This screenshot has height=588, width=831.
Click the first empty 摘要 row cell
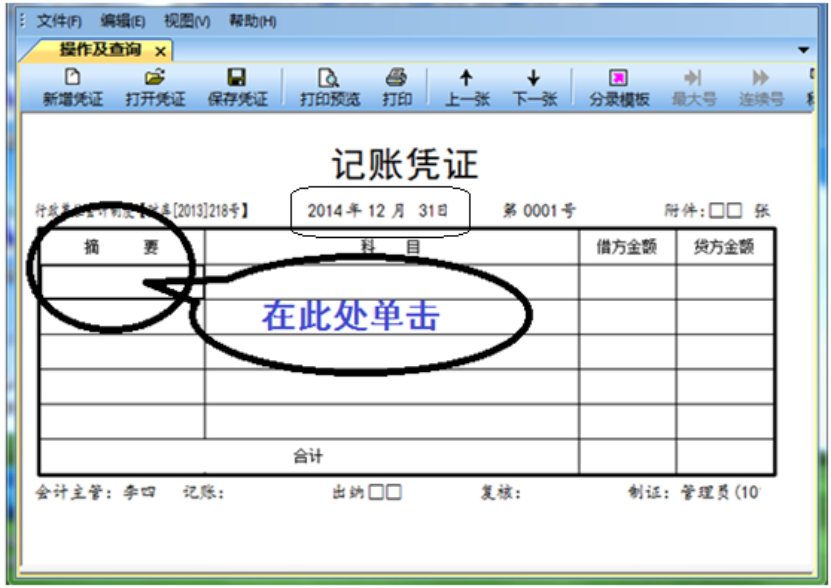[x=122, y=282]
